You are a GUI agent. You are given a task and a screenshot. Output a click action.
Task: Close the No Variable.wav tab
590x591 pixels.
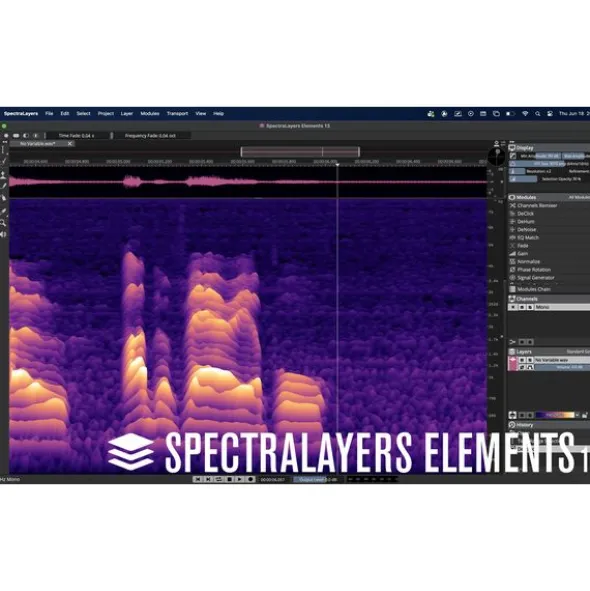70,144
